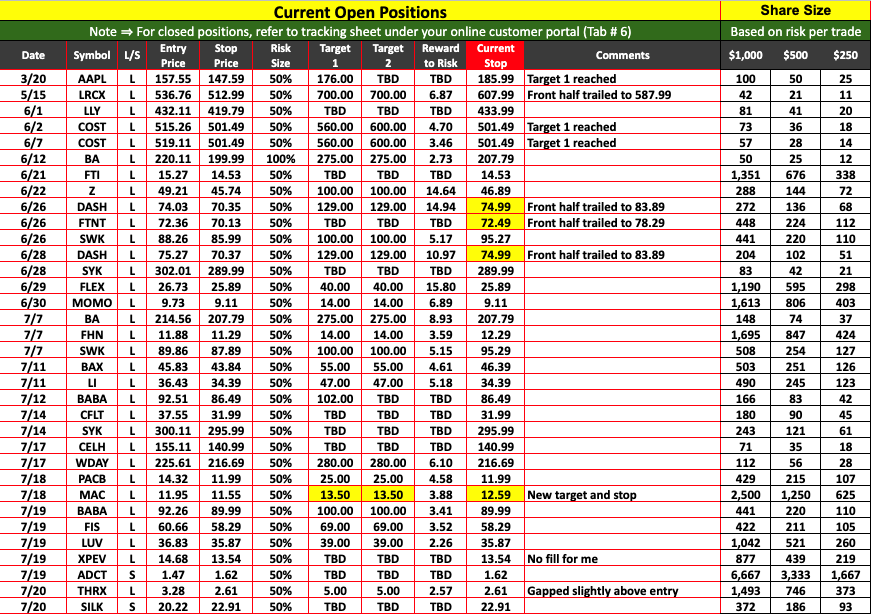Select the Symbol column header
Viewport: 871px width, 614px height.
[x=92, y=55]
